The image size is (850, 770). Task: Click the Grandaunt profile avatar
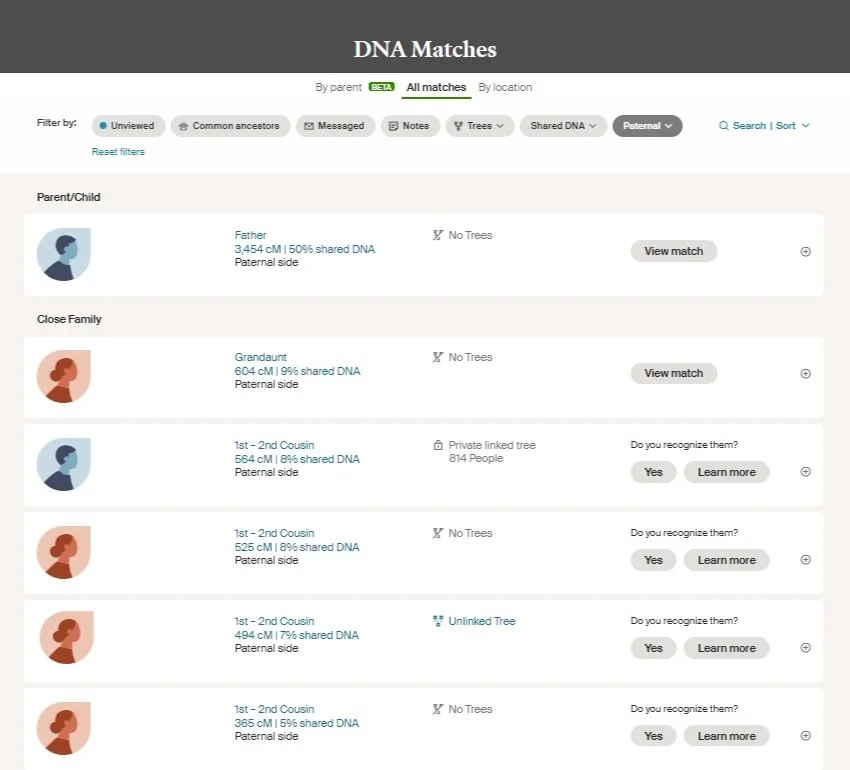(63, 377)
